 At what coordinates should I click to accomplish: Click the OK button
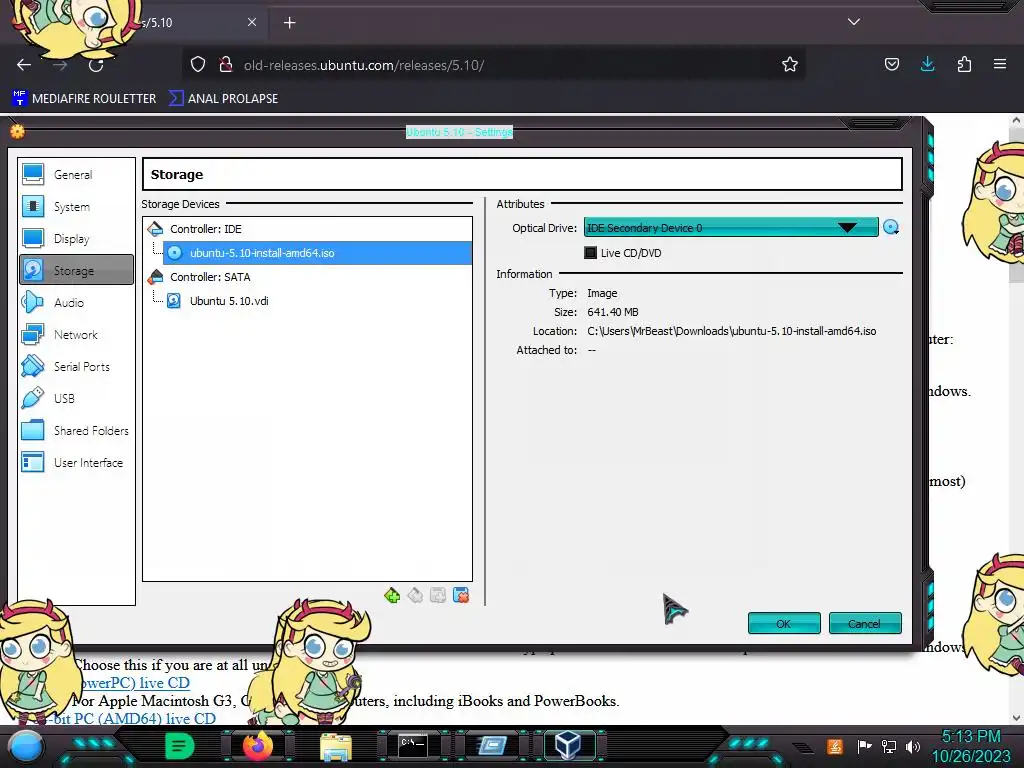(x=784, y=623)
